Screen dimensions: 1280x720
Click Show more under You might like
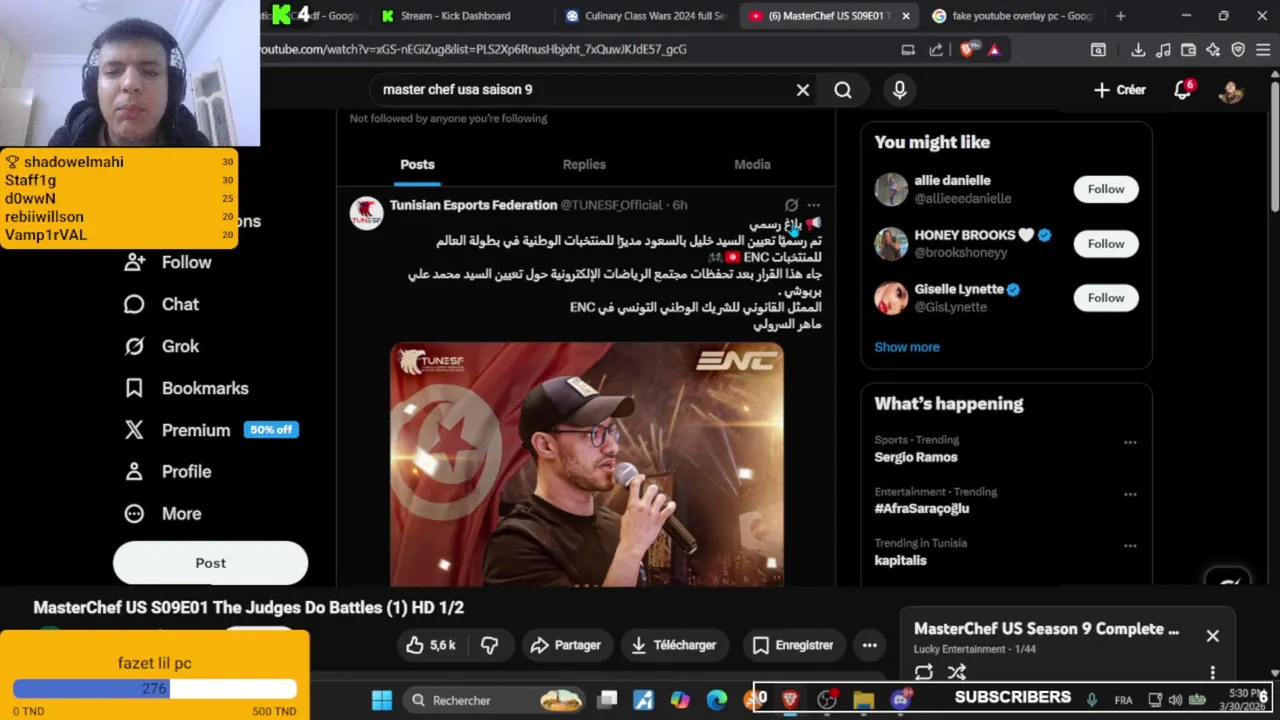click(x=907, y=347)
